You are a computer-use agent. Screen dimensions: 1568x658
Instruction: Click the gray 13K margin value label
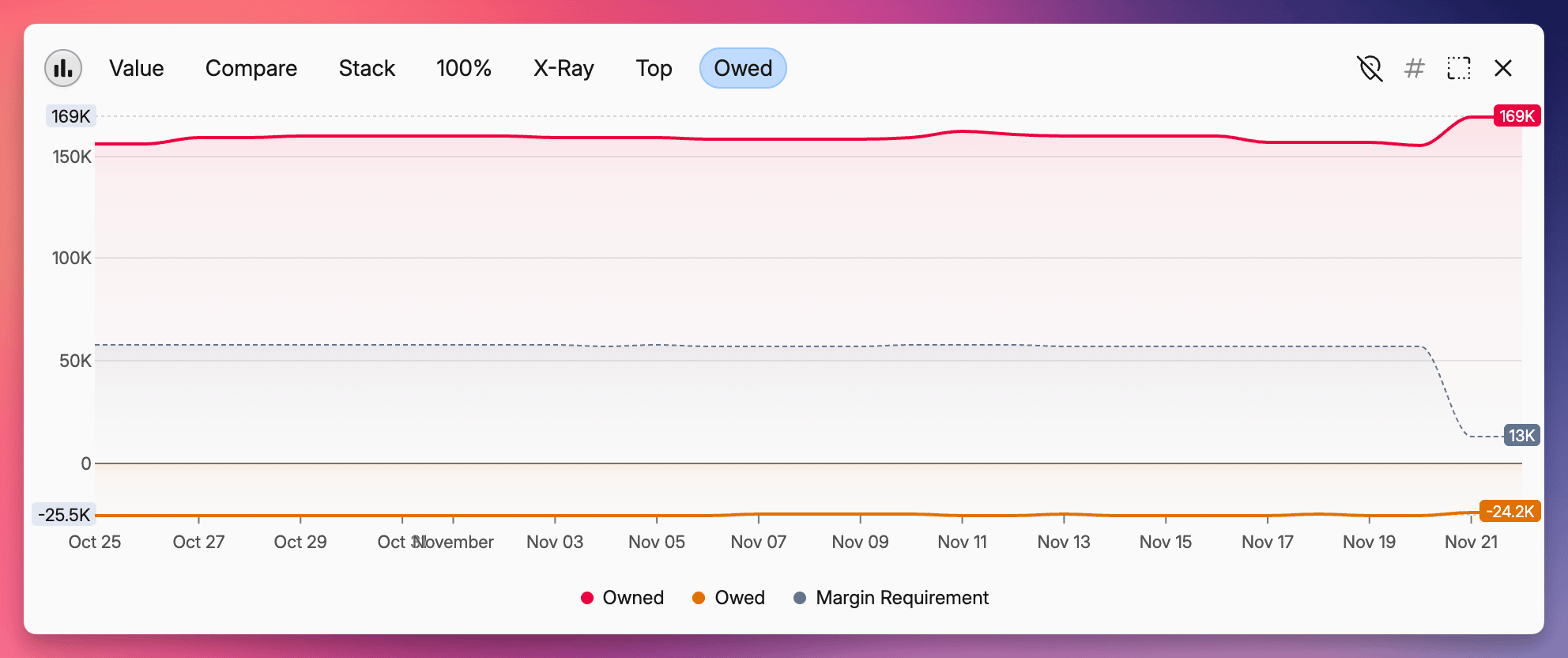coord(1521,436)
